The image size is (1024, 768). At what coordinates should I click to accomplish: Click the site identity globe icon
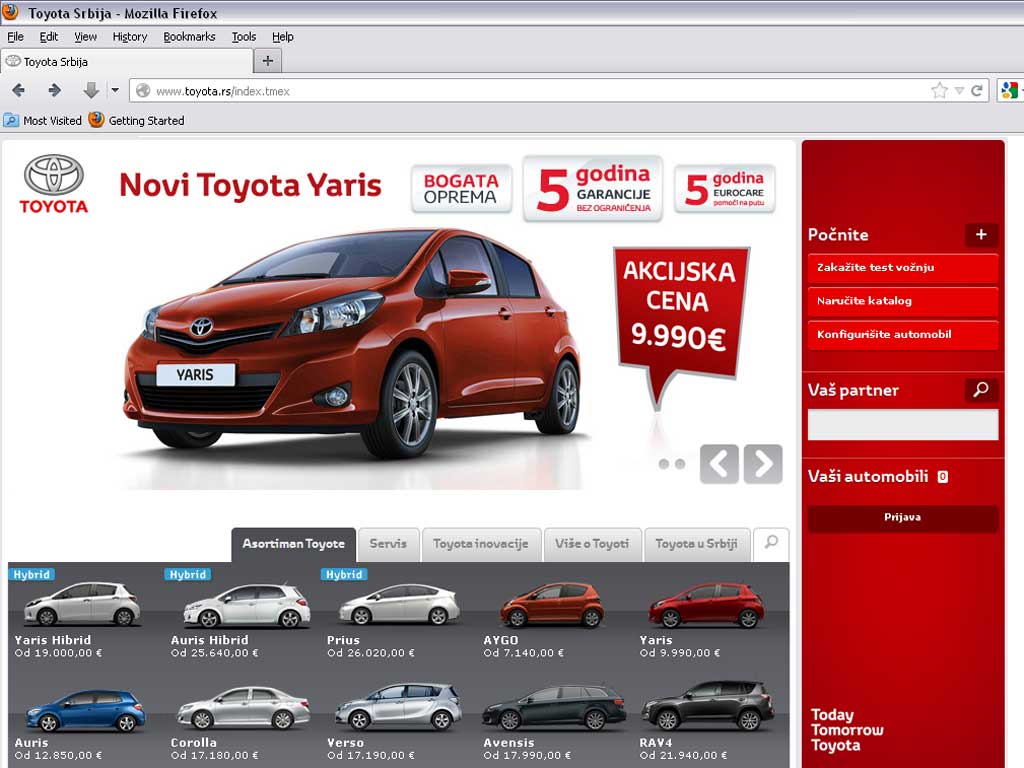click(x=143, y=91)
